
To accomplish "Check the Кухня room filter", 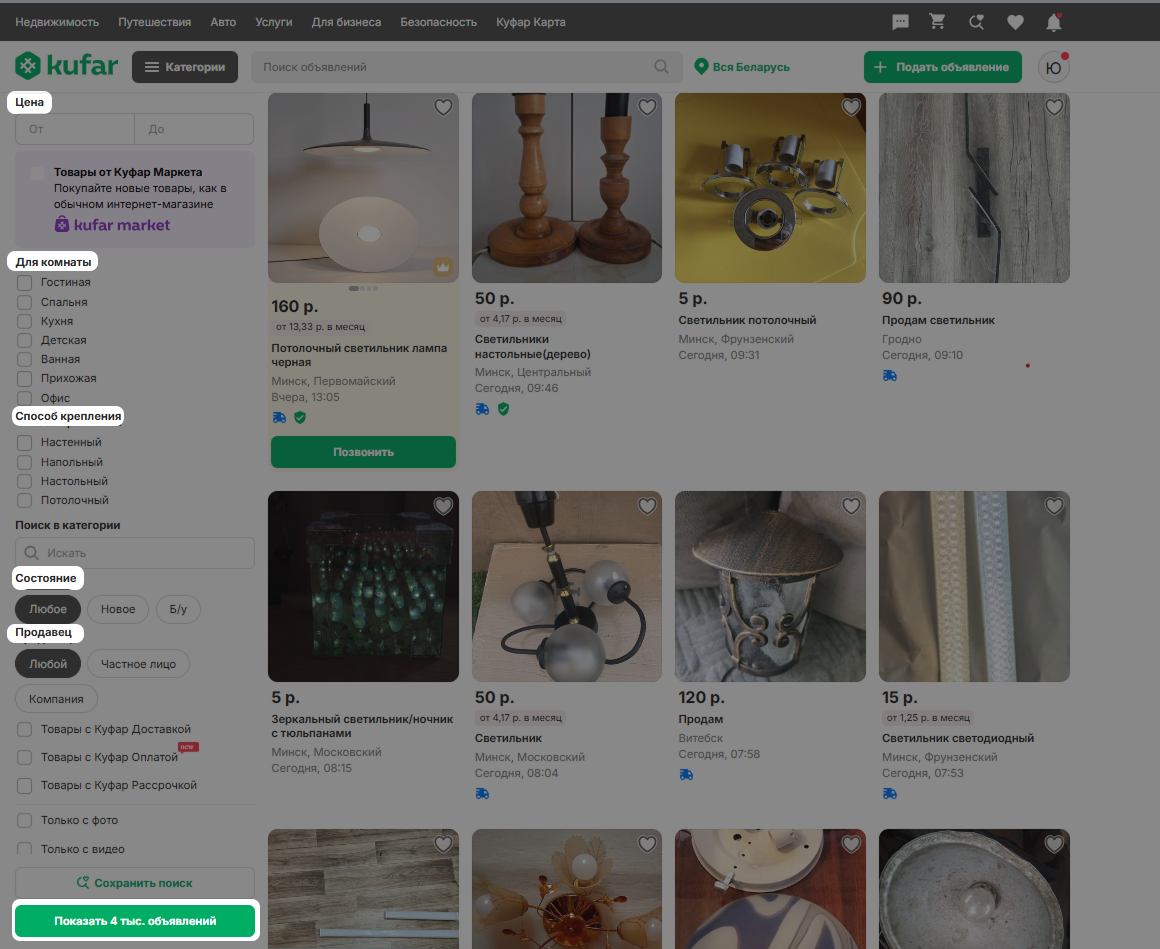I will click(24, 321).
